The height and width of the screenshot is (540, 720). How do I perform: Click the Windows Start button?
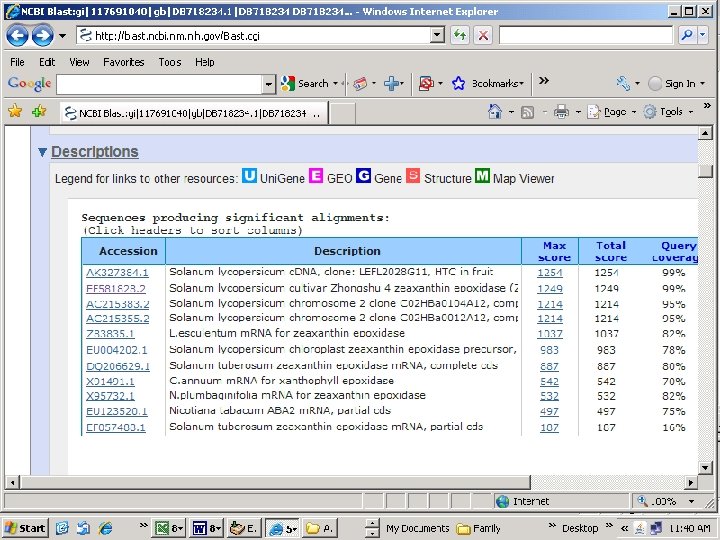(25, 528)
